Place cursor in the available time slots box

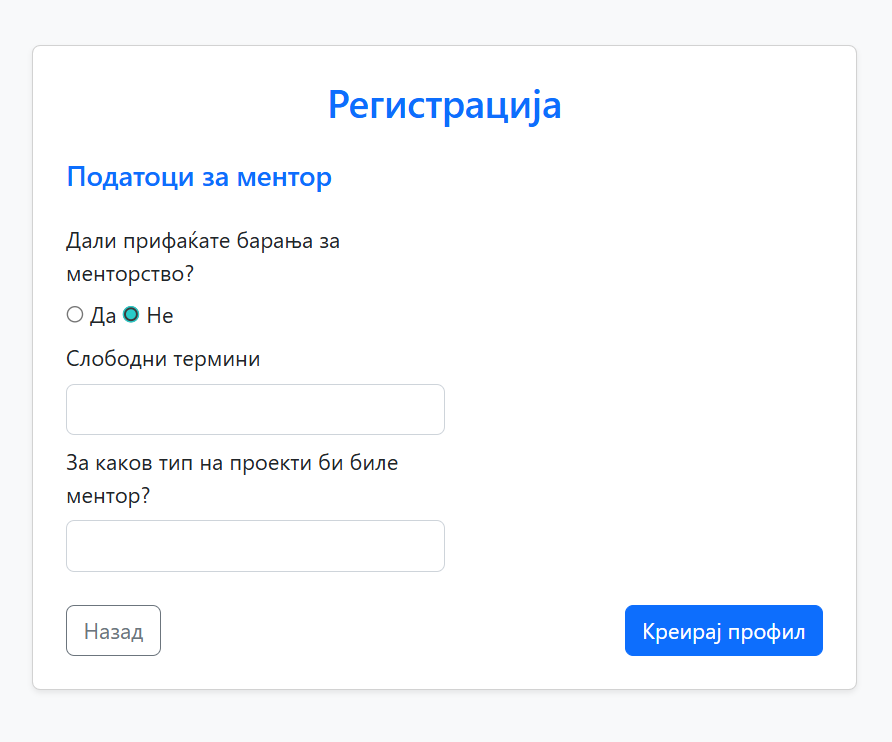pos(255,410)
